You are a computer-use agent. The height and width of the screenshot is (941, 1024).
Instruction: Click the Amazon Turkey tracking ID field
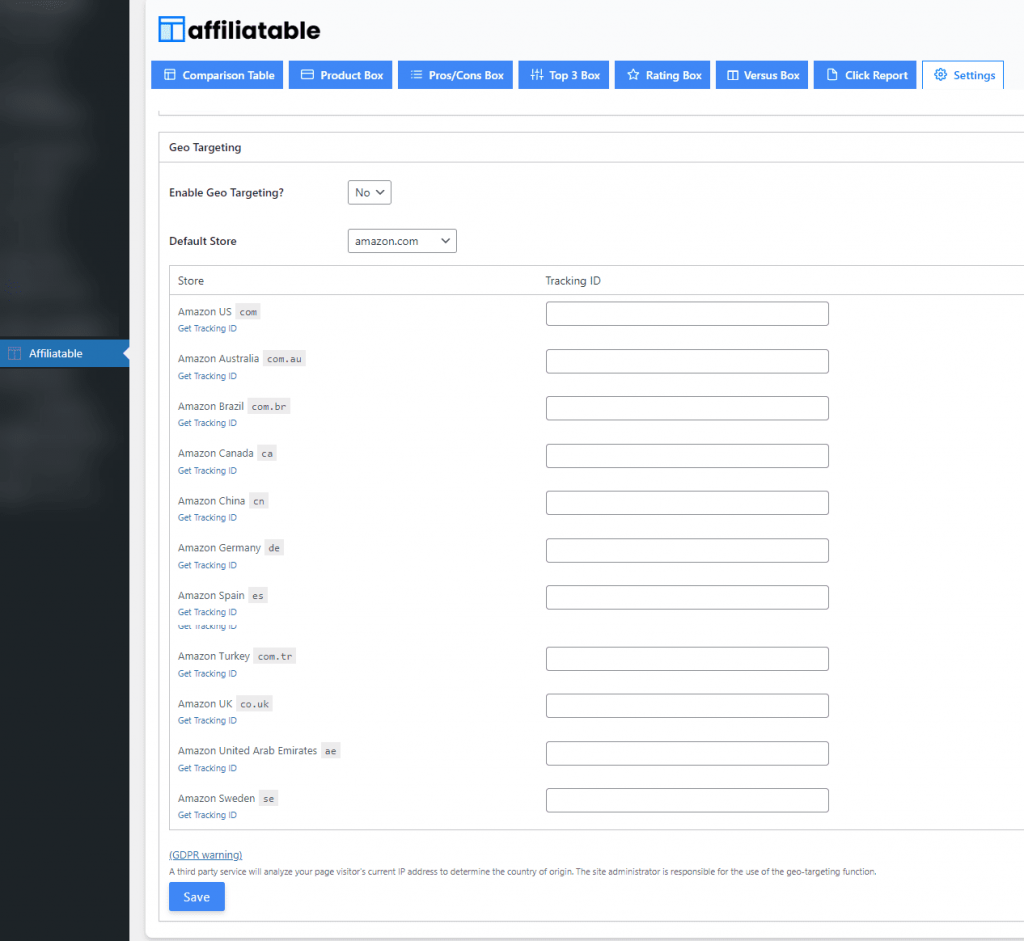coord(687,659)
